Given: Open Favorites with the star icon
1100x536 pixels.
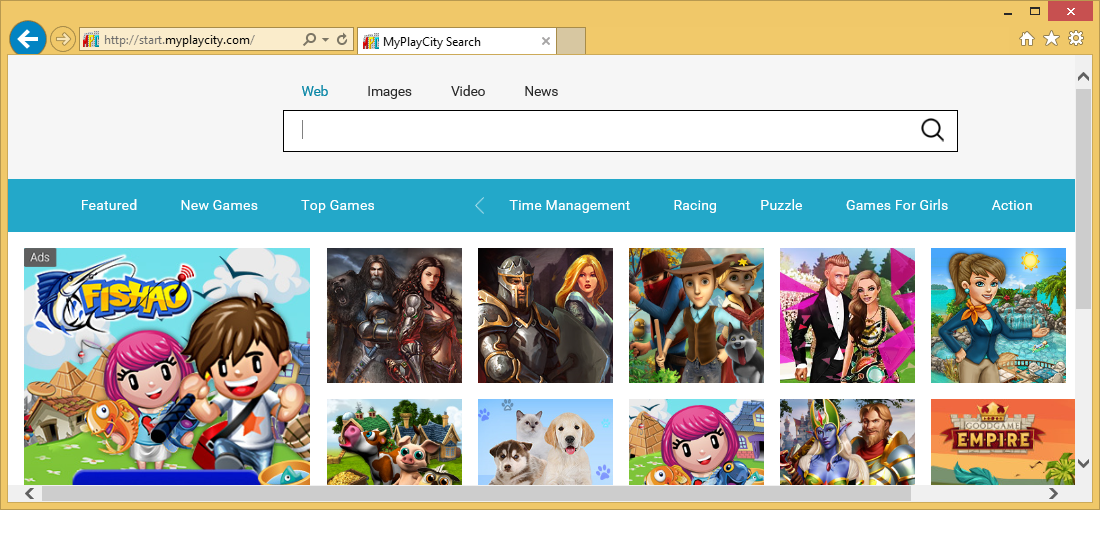Looking at the screenshot, I should [1051, 39].
